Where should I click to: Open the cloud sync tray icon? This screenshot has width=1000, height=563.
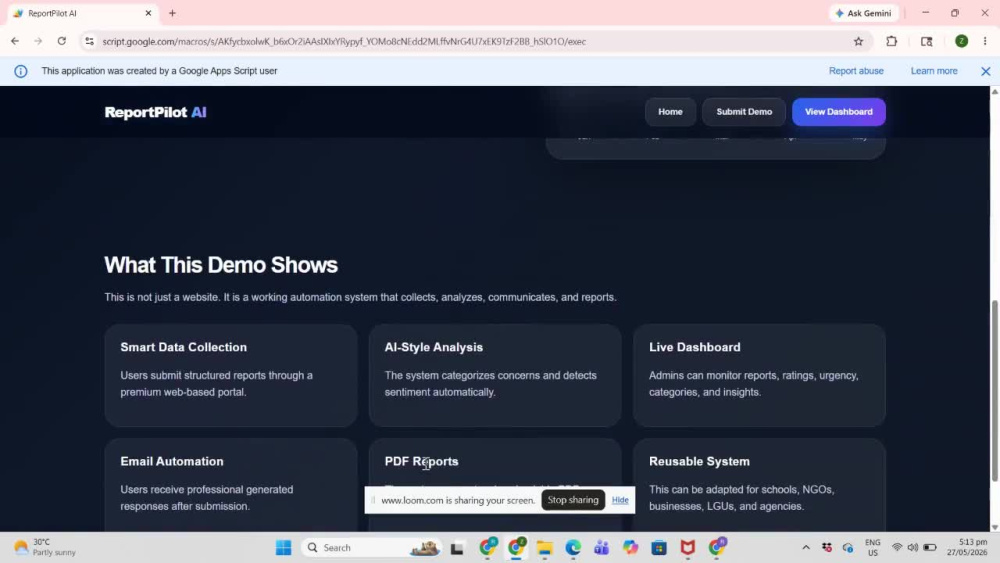(848, 547)
